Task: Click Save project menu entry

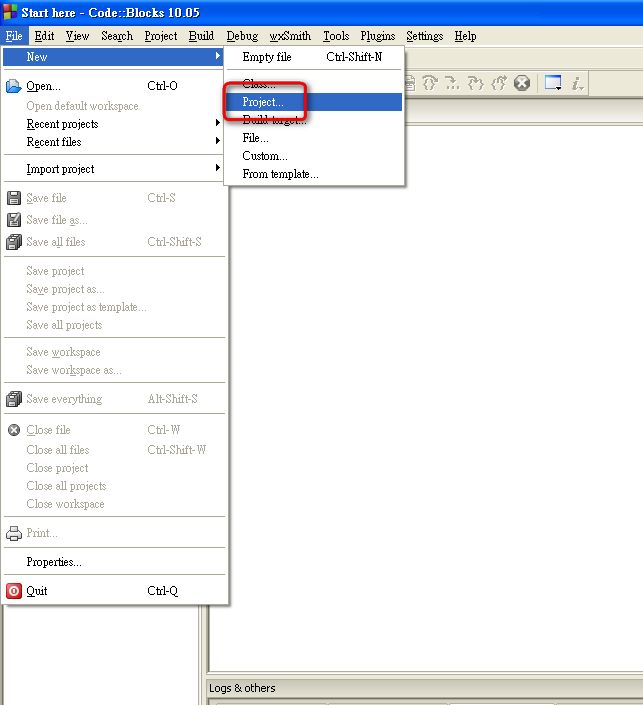Action: click(113, 271)
